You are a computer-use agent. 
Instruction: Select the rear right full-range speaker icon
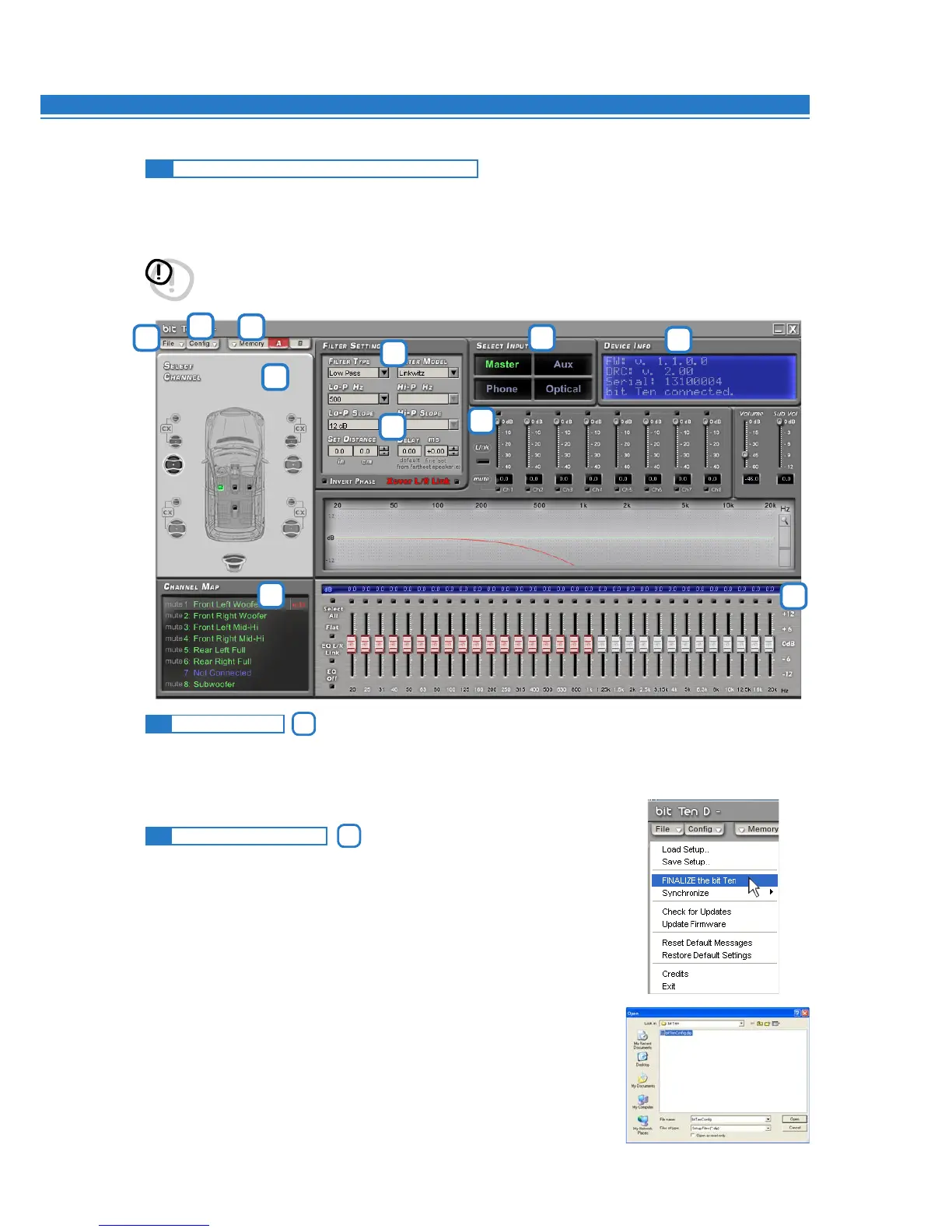[x=292, y=529]
